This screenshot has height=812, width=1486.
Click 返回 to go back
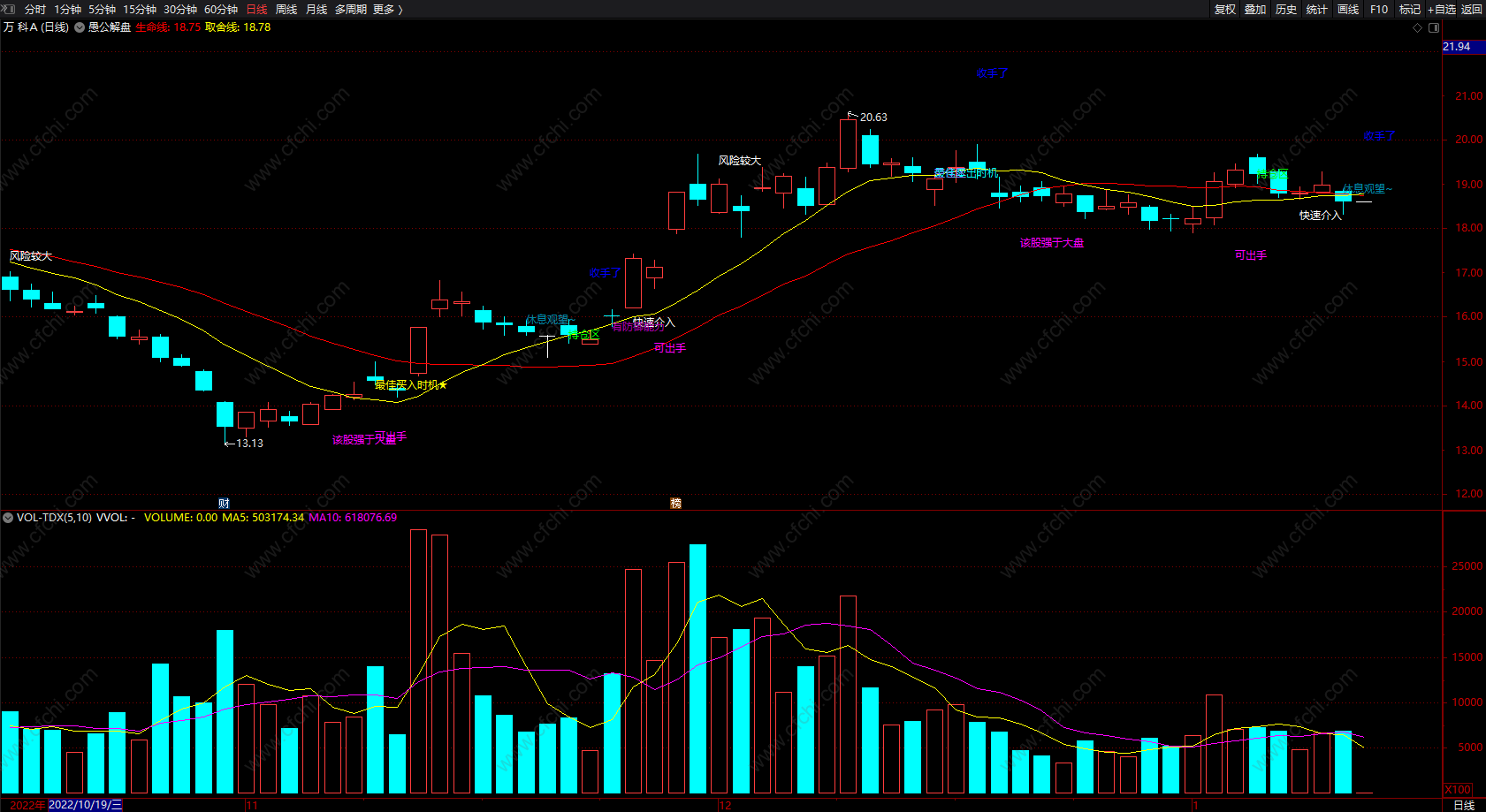coord(1472,9)
